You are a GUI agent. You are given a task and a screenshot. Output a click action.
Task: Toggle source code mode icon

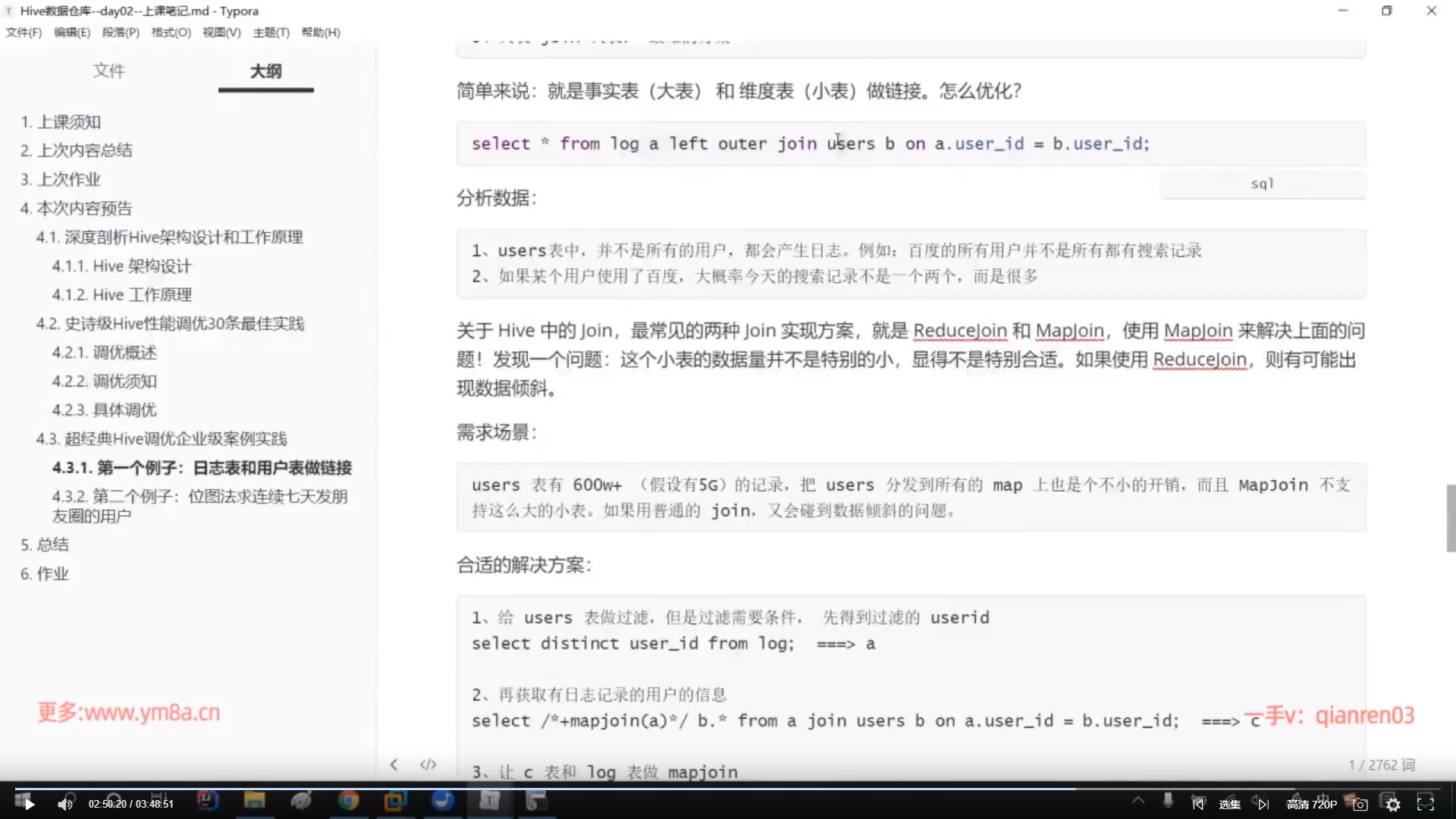pyautogui.click(x=428, y=764)
